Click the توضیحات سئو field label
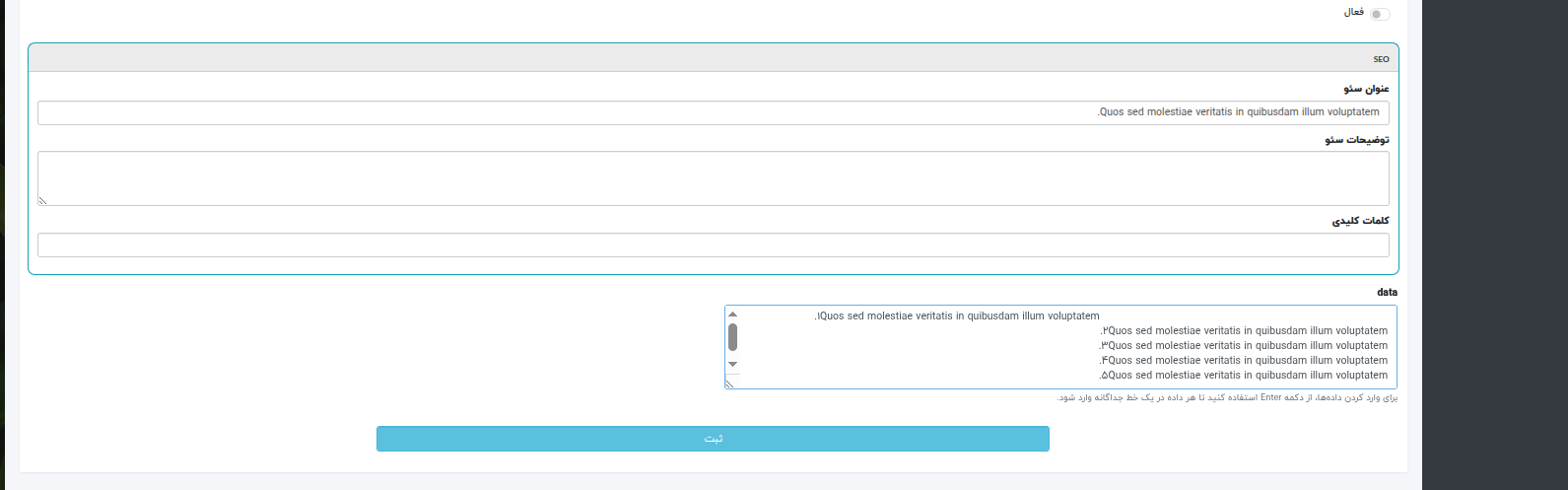This screenshot has height=490, width=1568. (x=1357, y=140)
